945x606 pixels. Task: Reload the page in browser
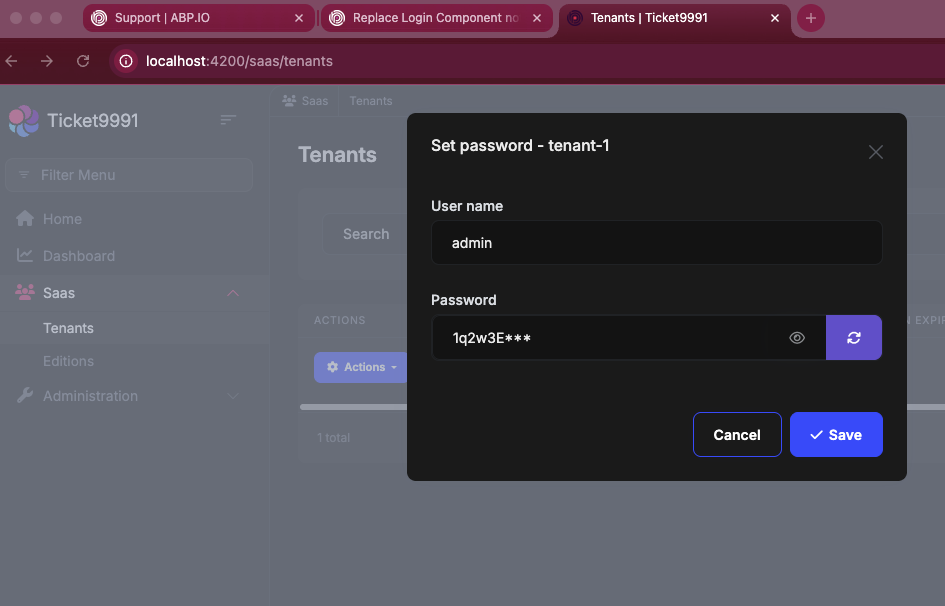[83, 61]
